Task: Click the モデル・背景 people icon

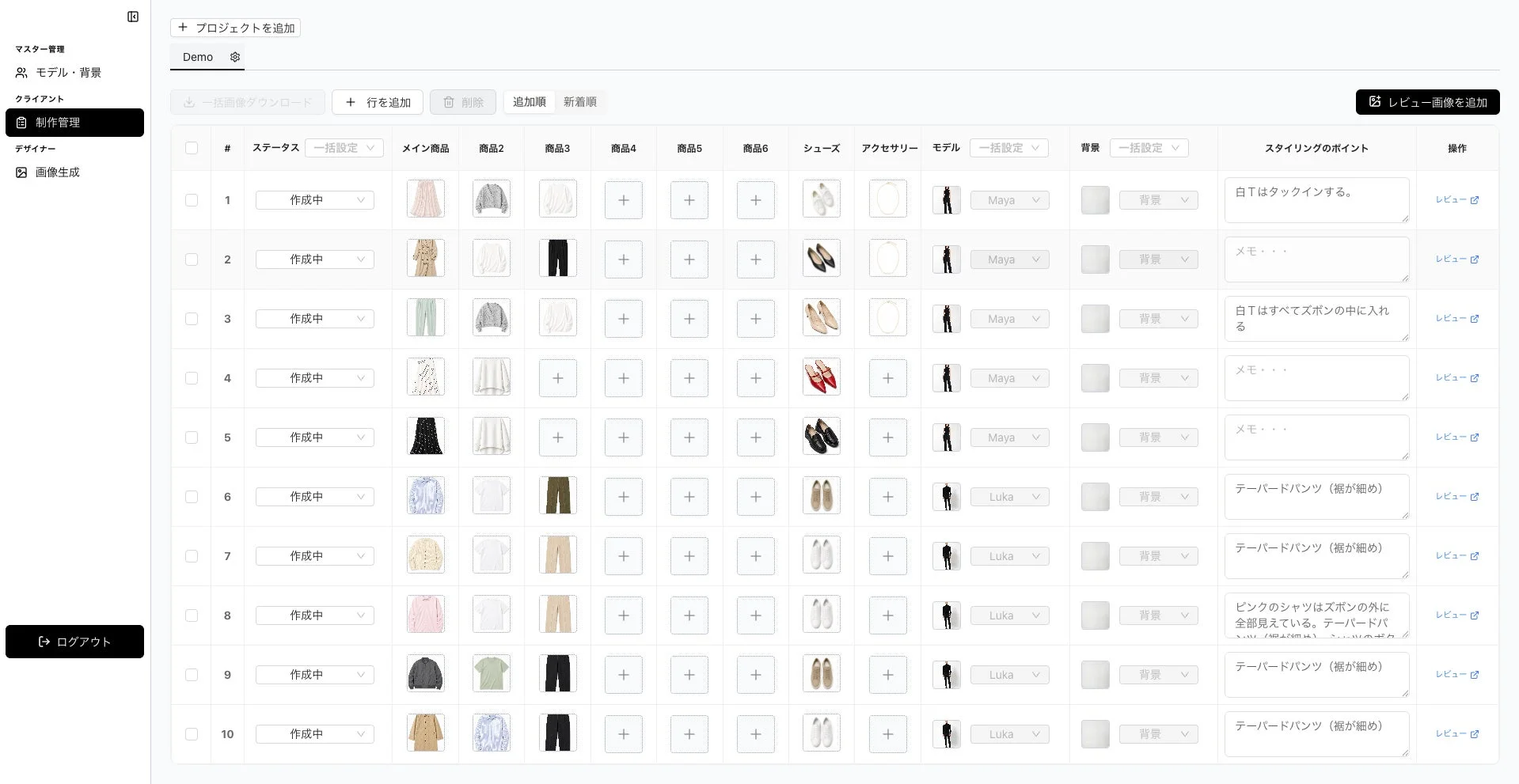Action: [21, 73]
